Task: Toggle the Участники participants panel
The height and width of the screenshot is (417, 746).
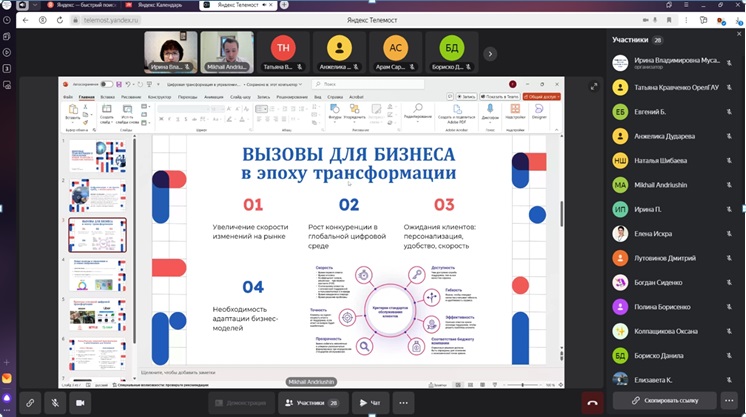Action: pyautogui.click(x=309, y=402)
